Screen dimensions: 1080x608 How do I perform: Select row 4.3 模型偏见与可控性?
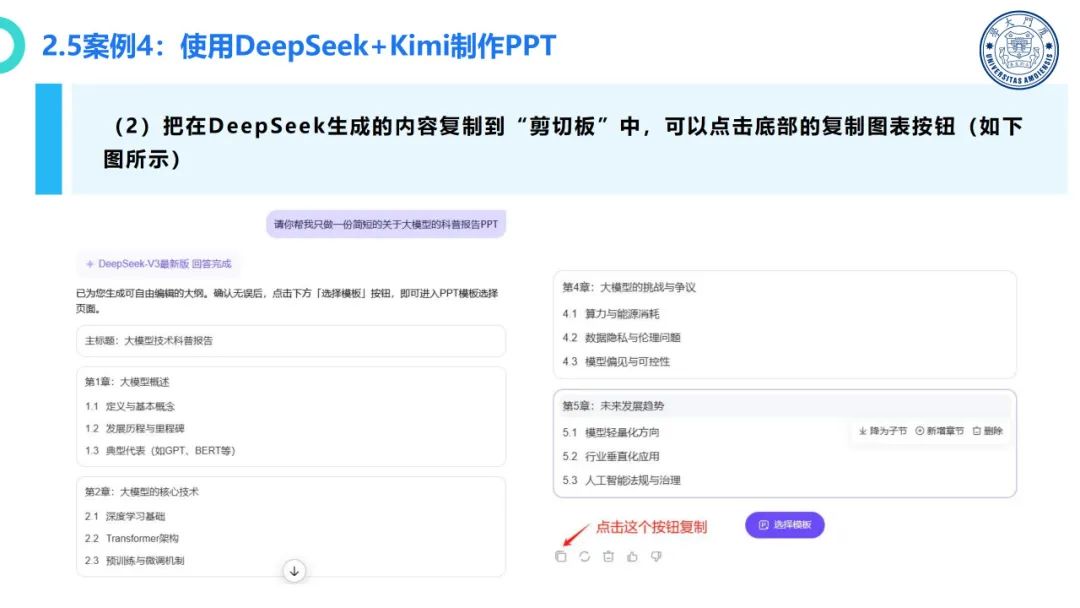(615, 361)
